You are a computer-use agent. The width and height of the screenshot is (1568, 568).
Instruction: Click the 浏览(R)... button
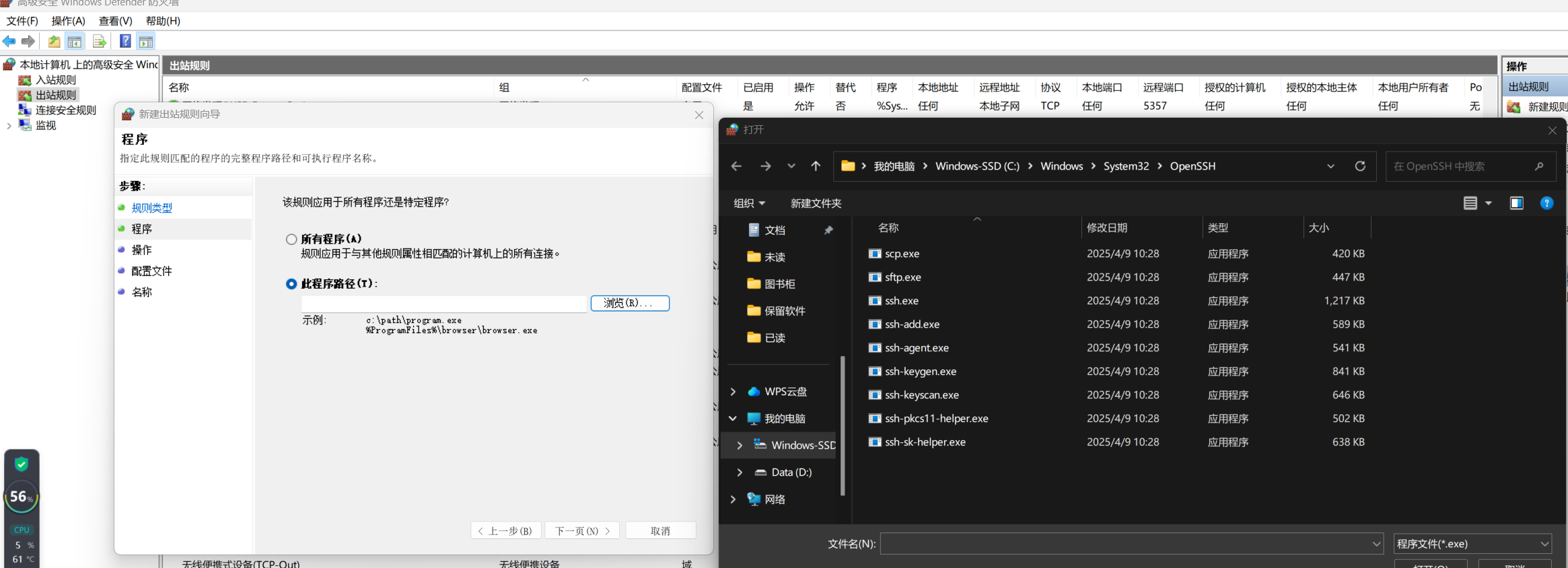pos(630,304)
